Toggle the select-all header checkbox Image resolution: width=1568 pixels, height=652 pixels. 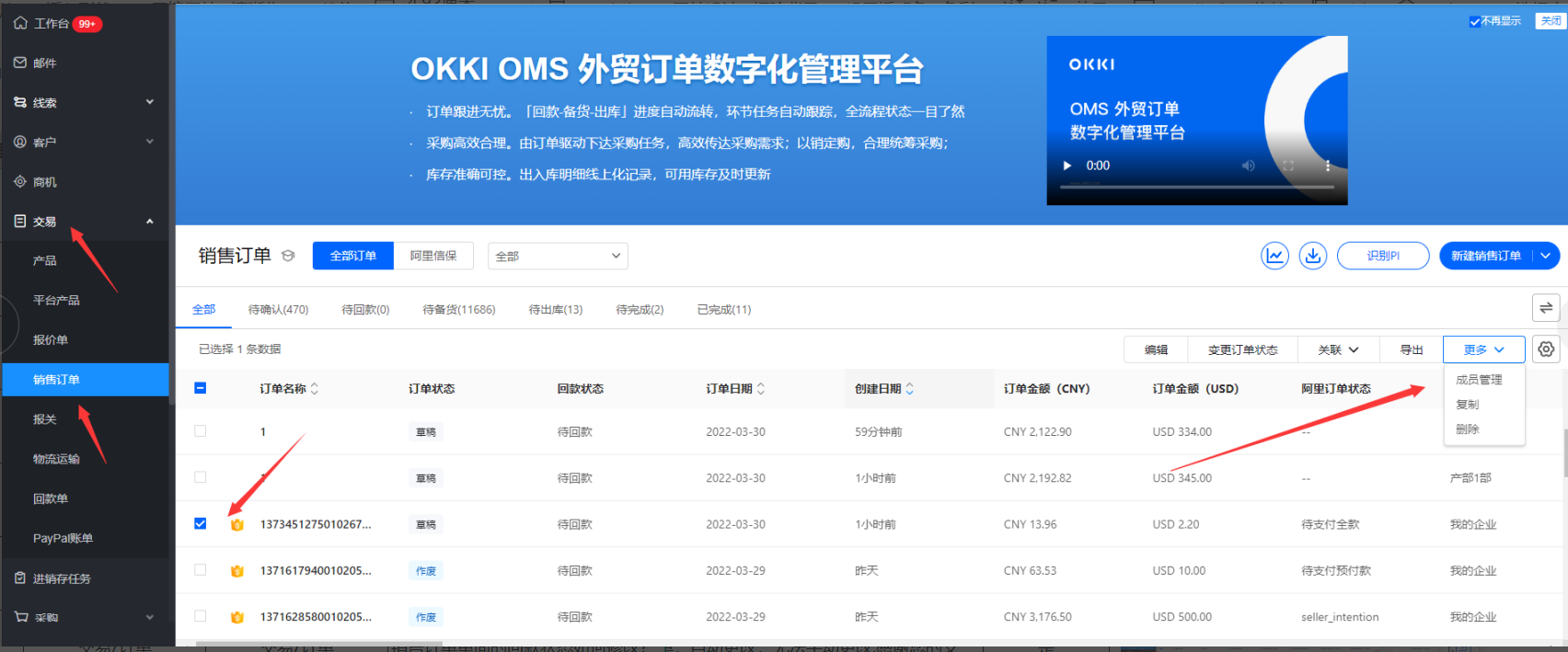coord(201,388)
